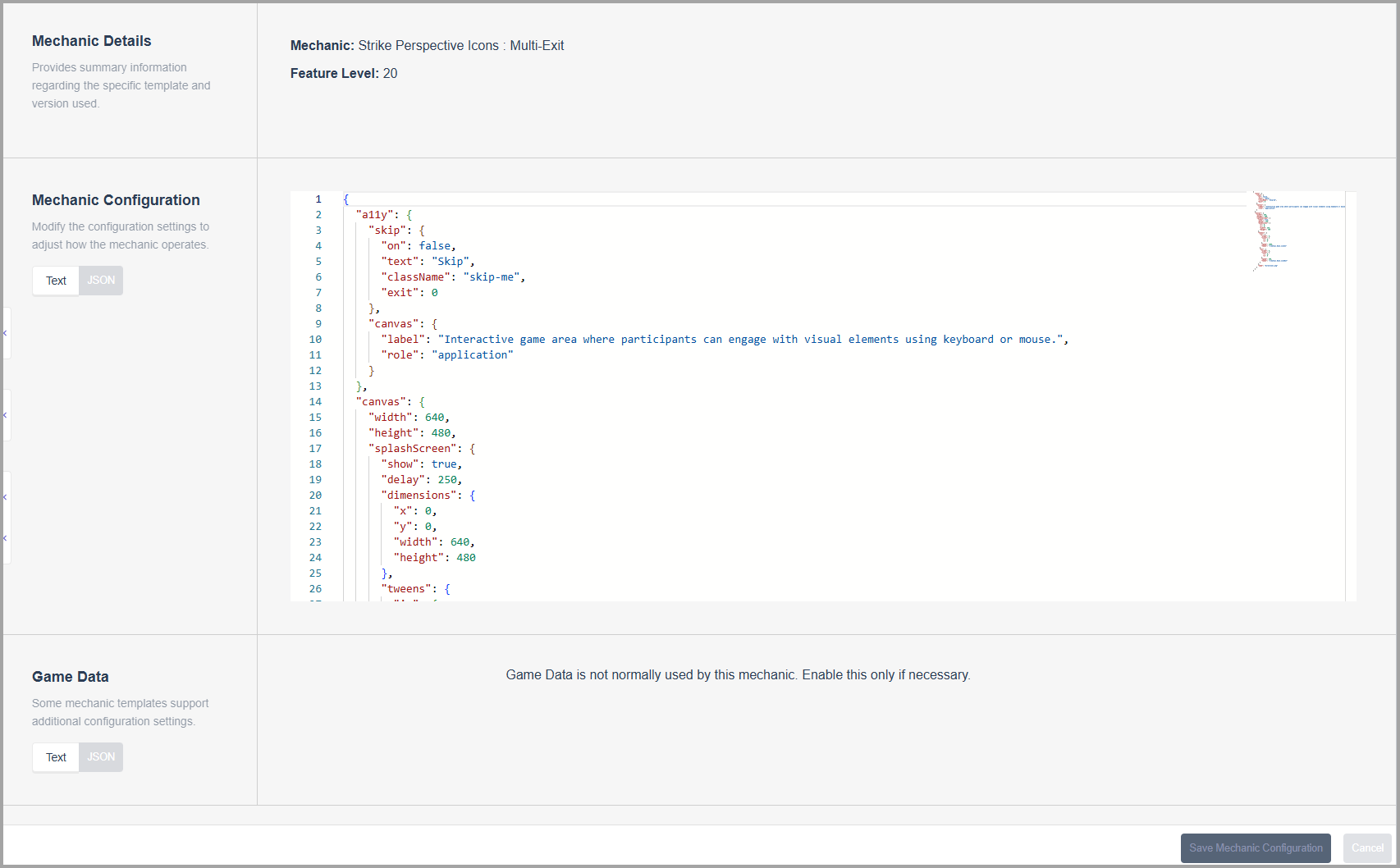The image size is (1400, 868).
Task: Click the "height": 480, line on row 16
Action: coord(413,433)
